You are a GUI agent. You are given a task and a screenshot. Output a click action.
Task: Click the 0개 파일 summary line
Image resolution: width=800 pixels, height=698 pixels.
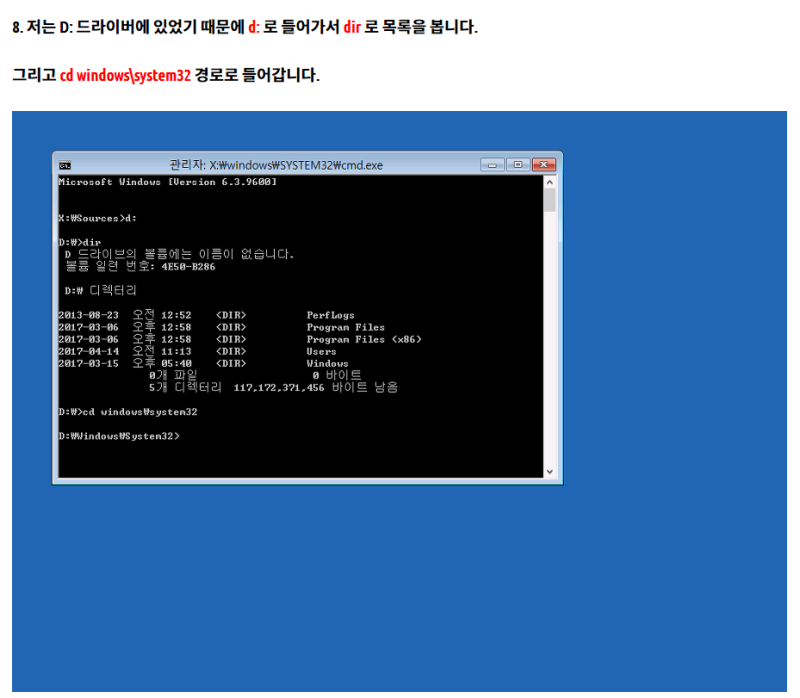255,376
